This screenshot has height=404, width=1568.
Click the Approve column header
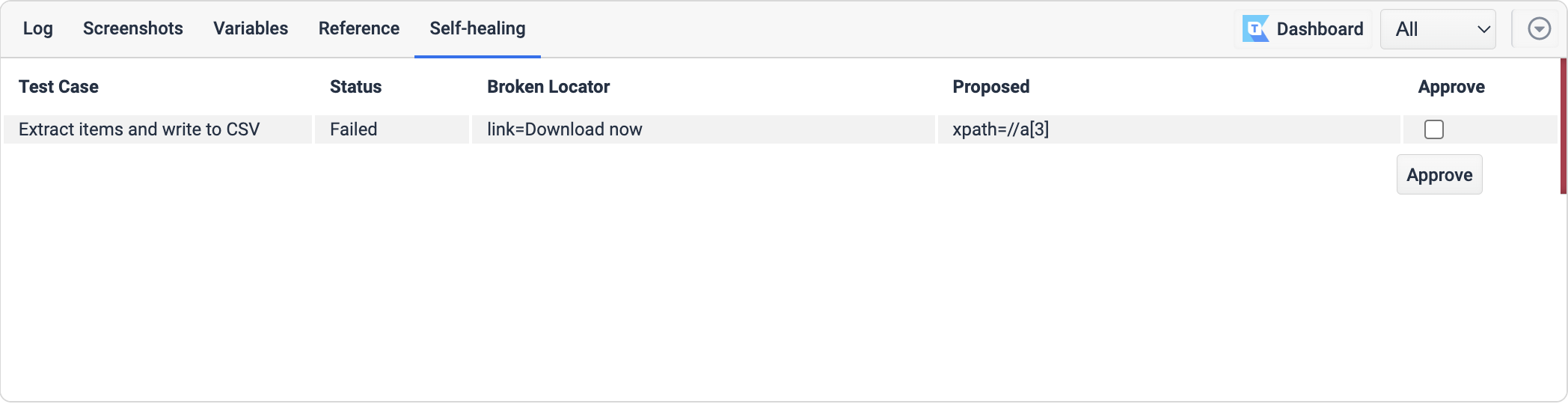[x=1451, y=87]
